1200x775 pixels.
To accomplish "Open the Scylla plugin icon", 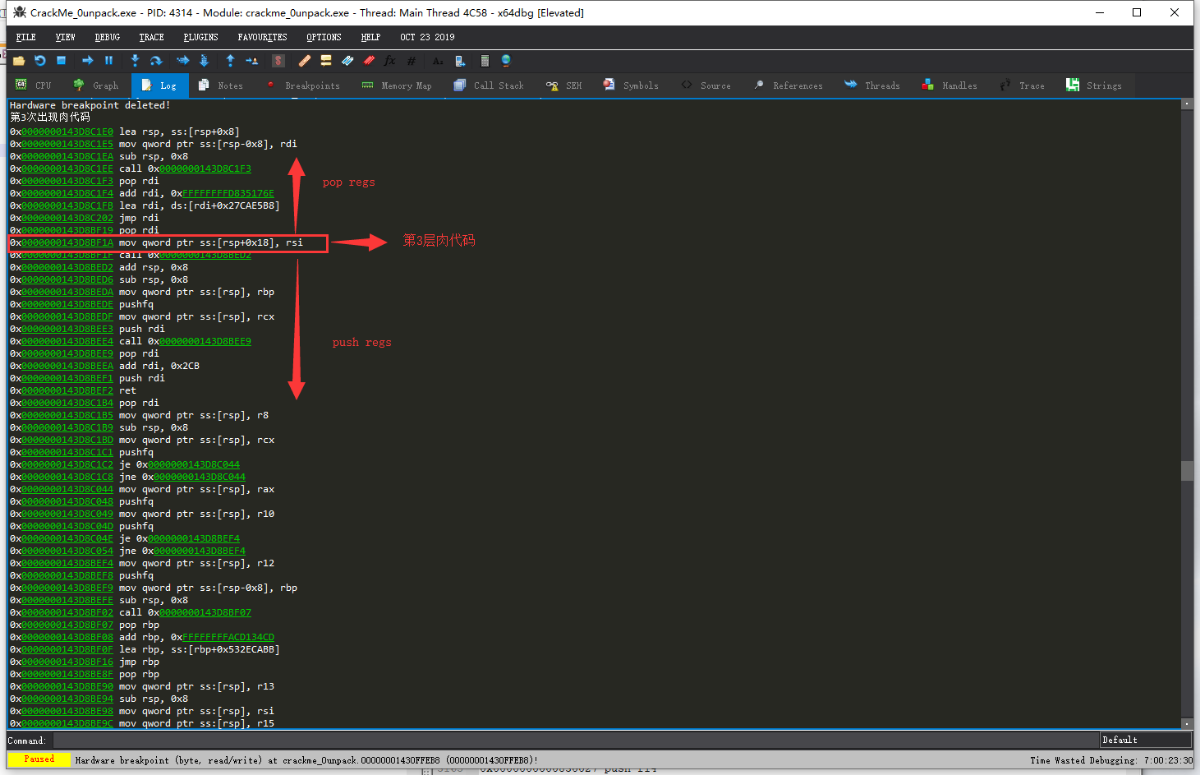I will tap(278, 61).
